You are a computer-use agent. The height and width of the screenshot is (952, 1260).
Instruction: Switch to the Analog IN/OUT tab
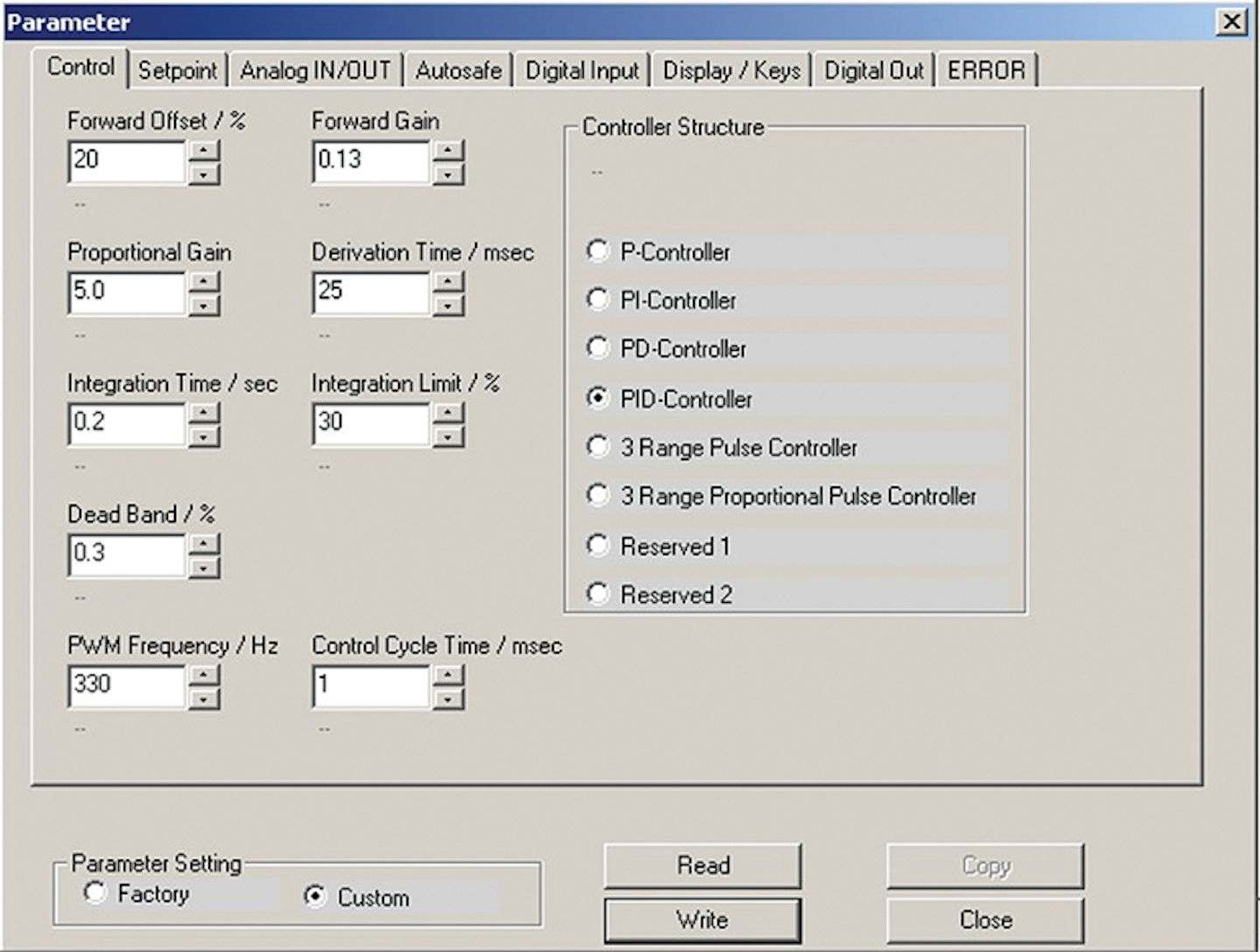pyautogui.click(x=315, y=70)
